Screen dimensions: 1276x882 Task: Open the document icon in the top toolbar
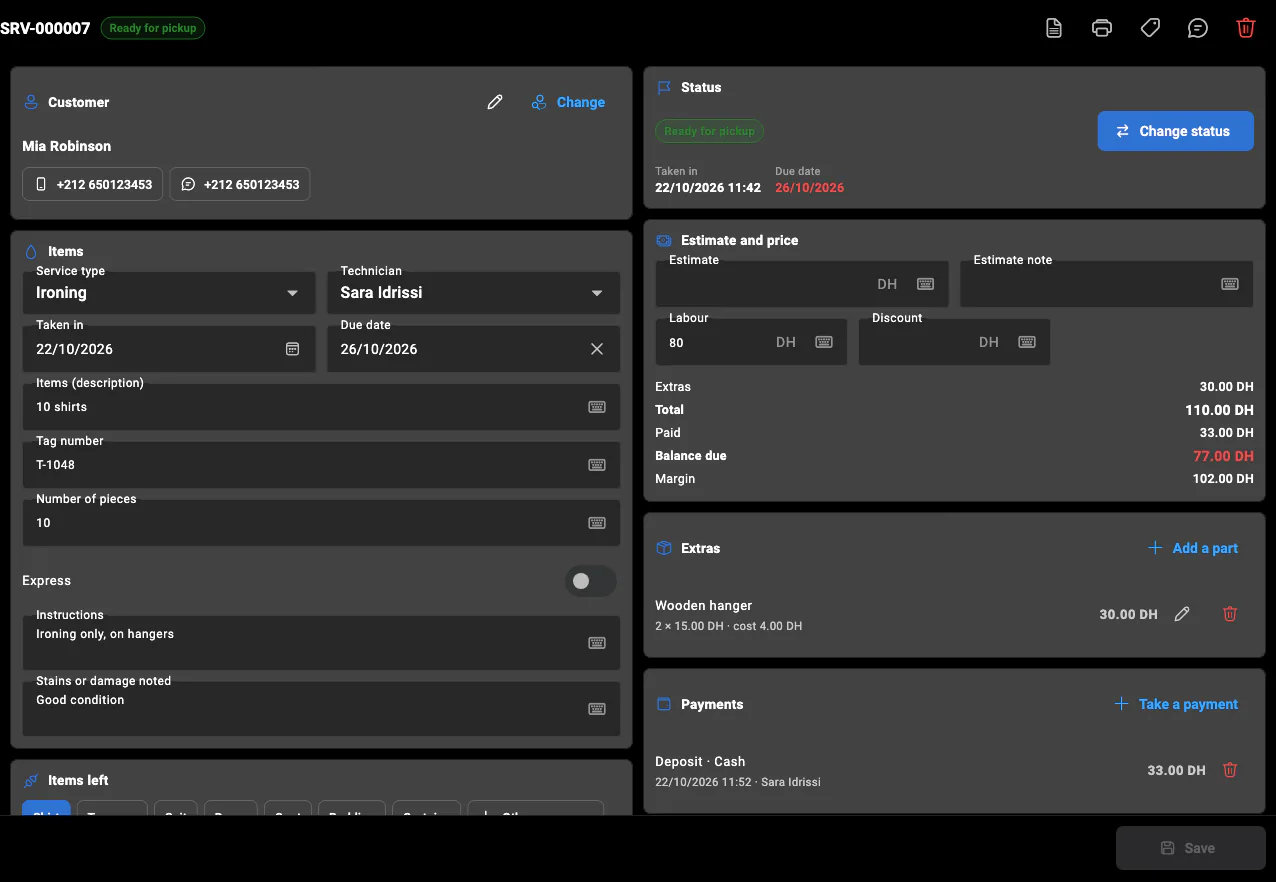1054,28
